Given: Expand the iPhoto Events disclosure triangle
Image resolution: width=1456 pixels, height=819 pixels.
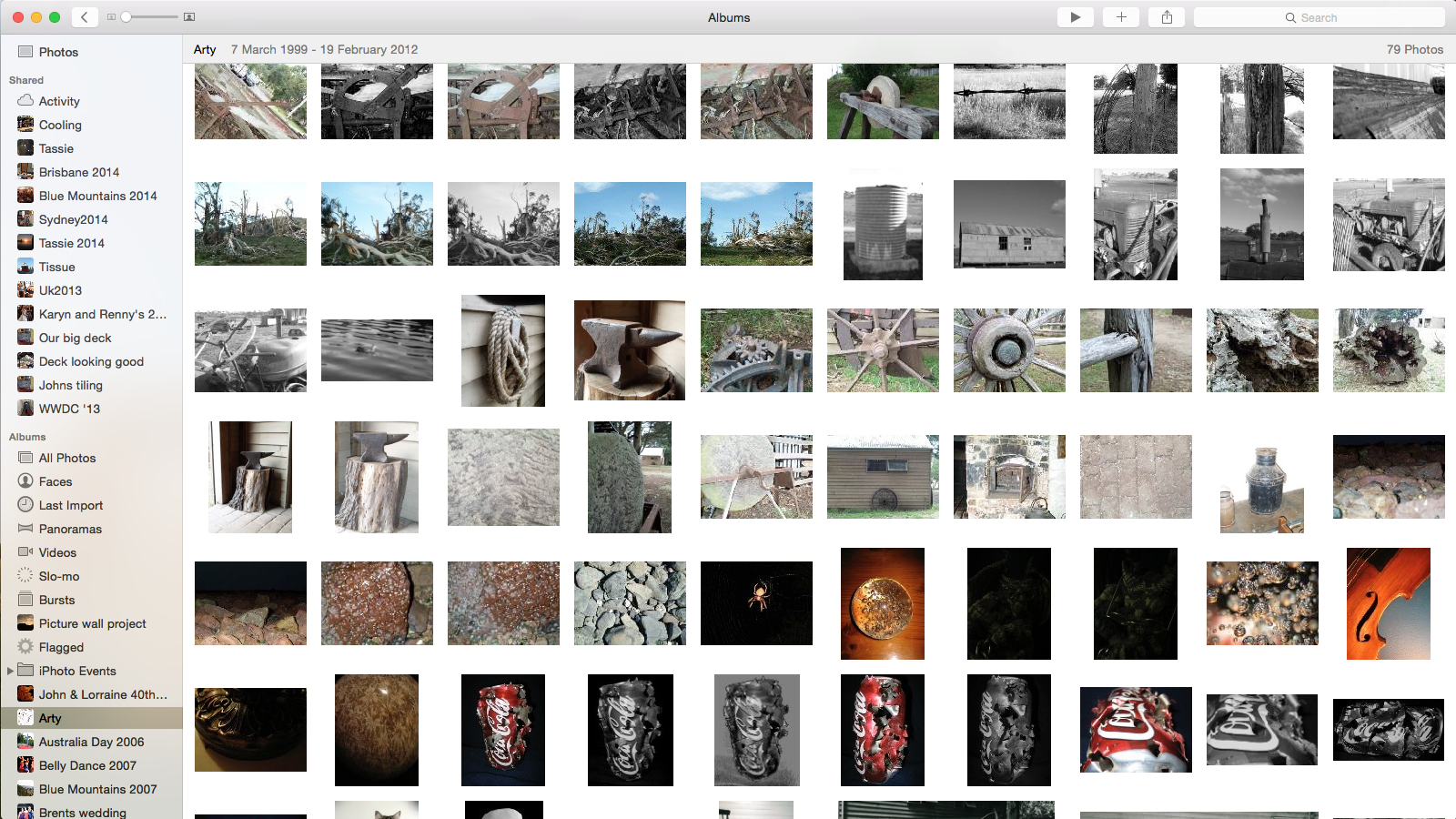Looking at the screenshot, I should click(x=10, y=671).
